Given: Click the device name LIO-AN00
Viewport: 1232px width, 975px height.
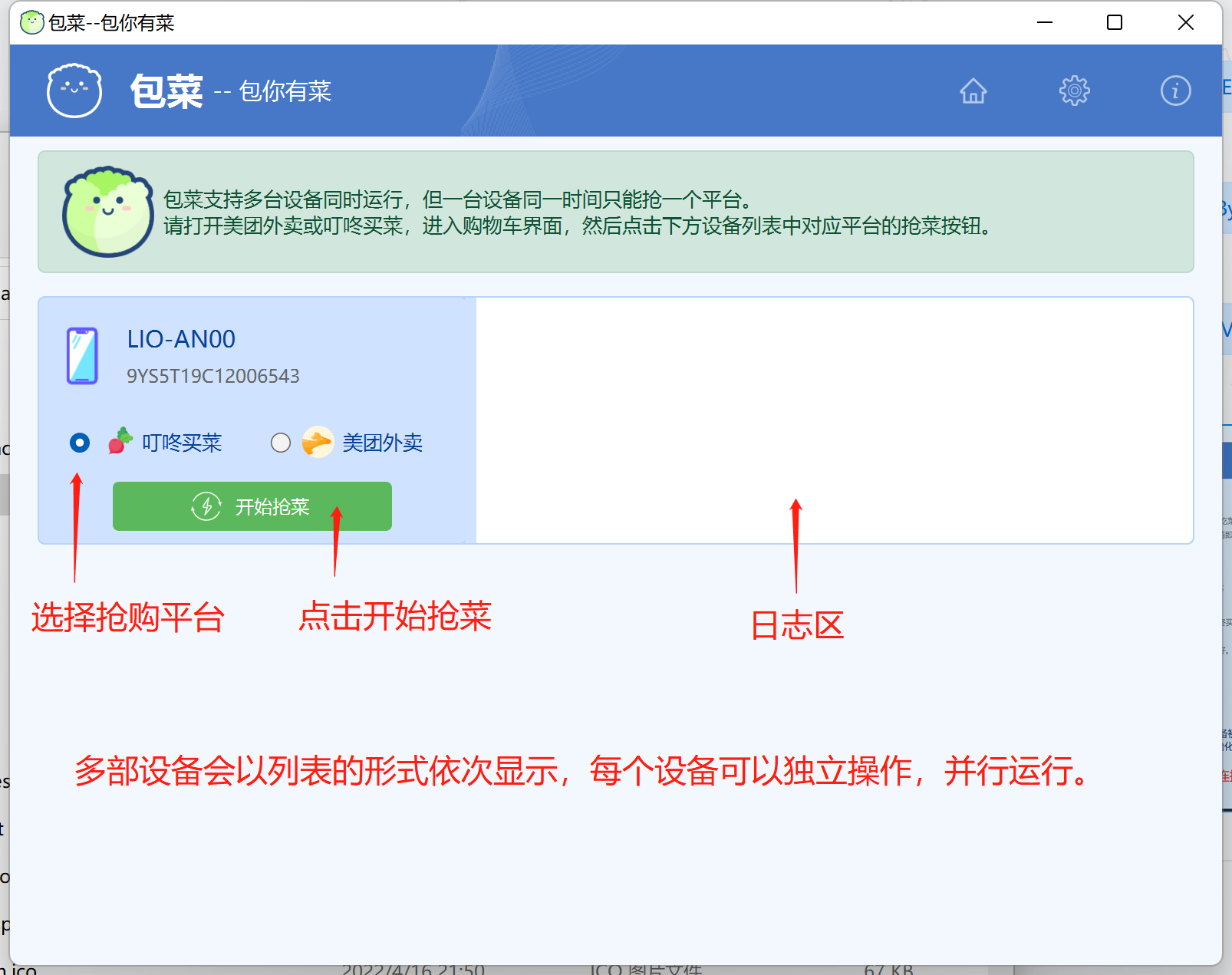Looking at the screenshot, I should tap(181, 339).
